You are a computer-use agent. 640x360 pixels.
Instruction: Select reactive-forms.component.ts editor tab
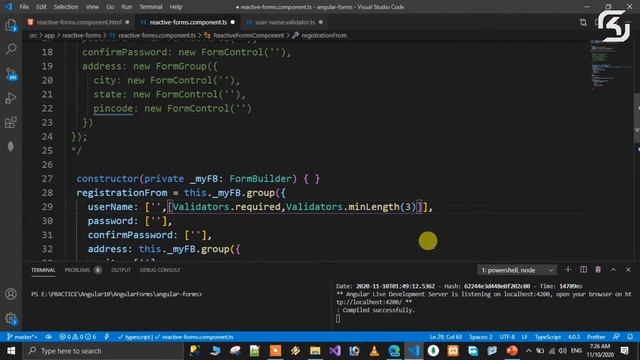(187, 22)
